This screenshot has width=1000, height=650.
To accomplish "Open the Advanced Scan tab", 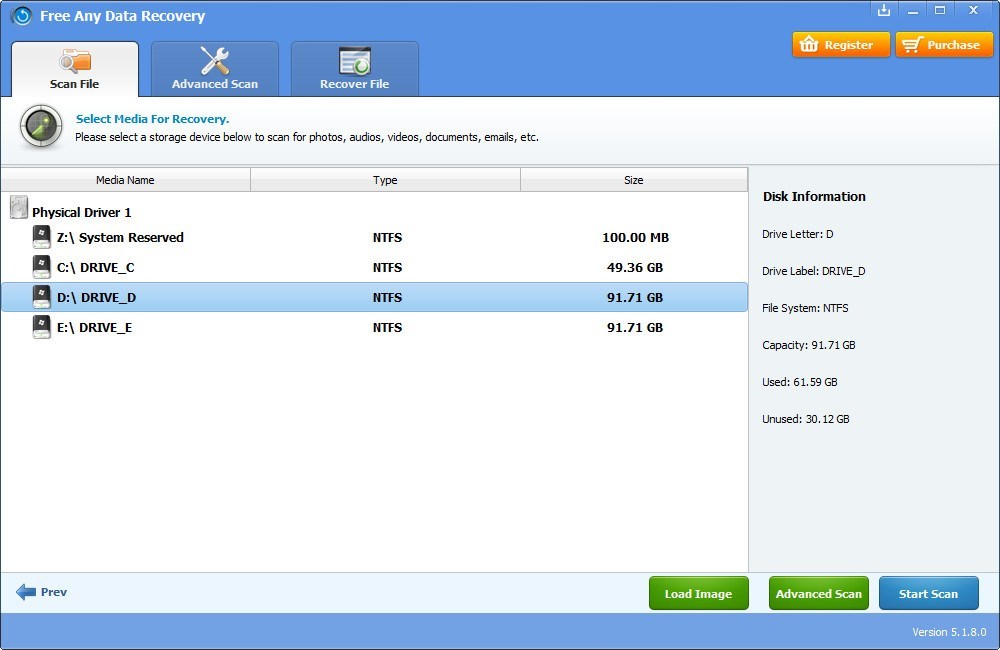I will point(215,84).
